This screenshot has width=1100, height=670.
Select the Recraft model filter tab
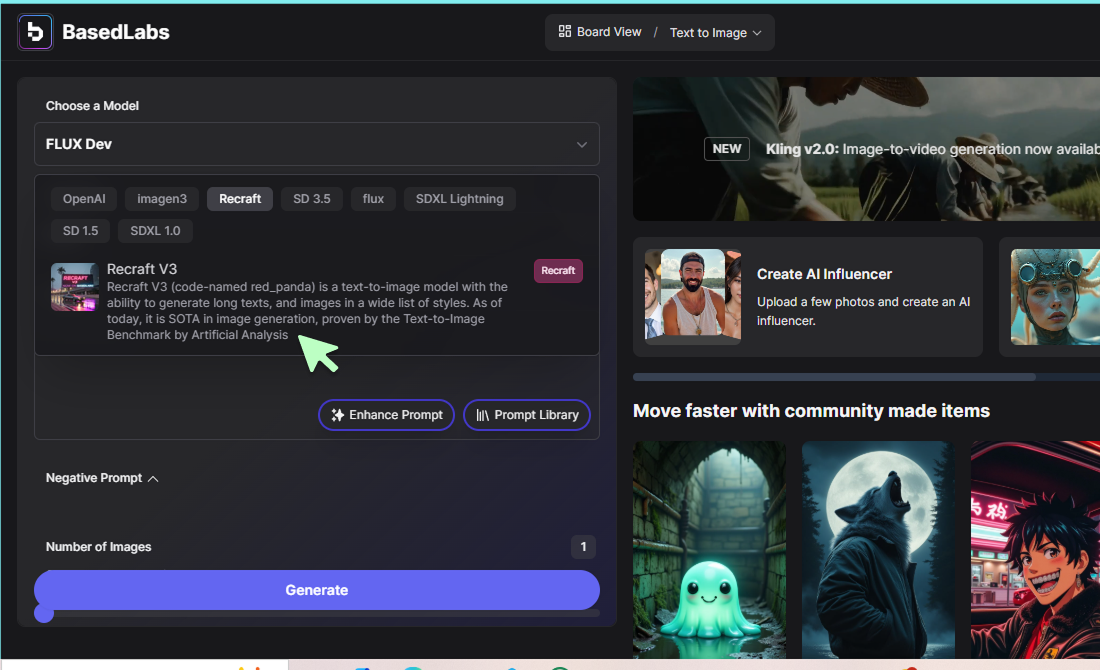click(240, 199)
